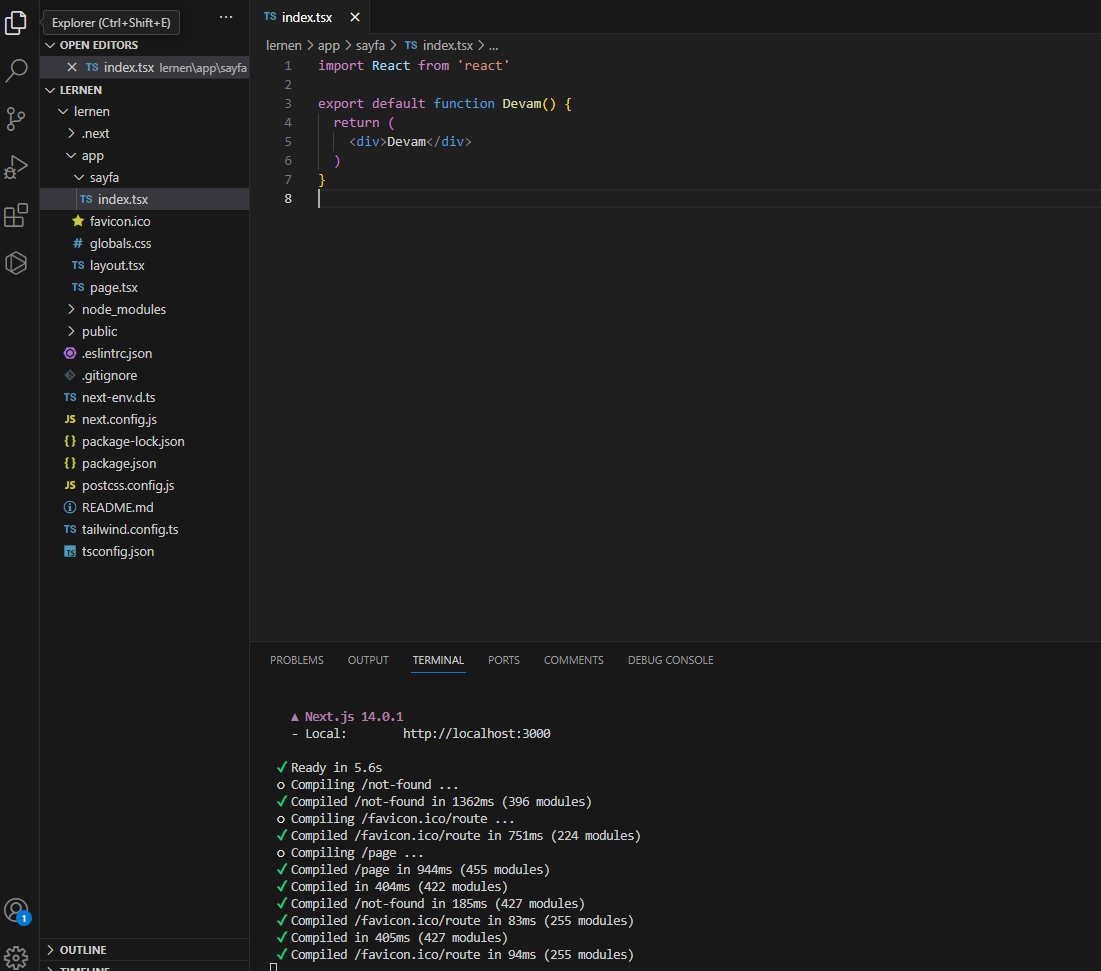Open the Accounts icon with badge
The image size is (1101, 971).
point(15,911)
